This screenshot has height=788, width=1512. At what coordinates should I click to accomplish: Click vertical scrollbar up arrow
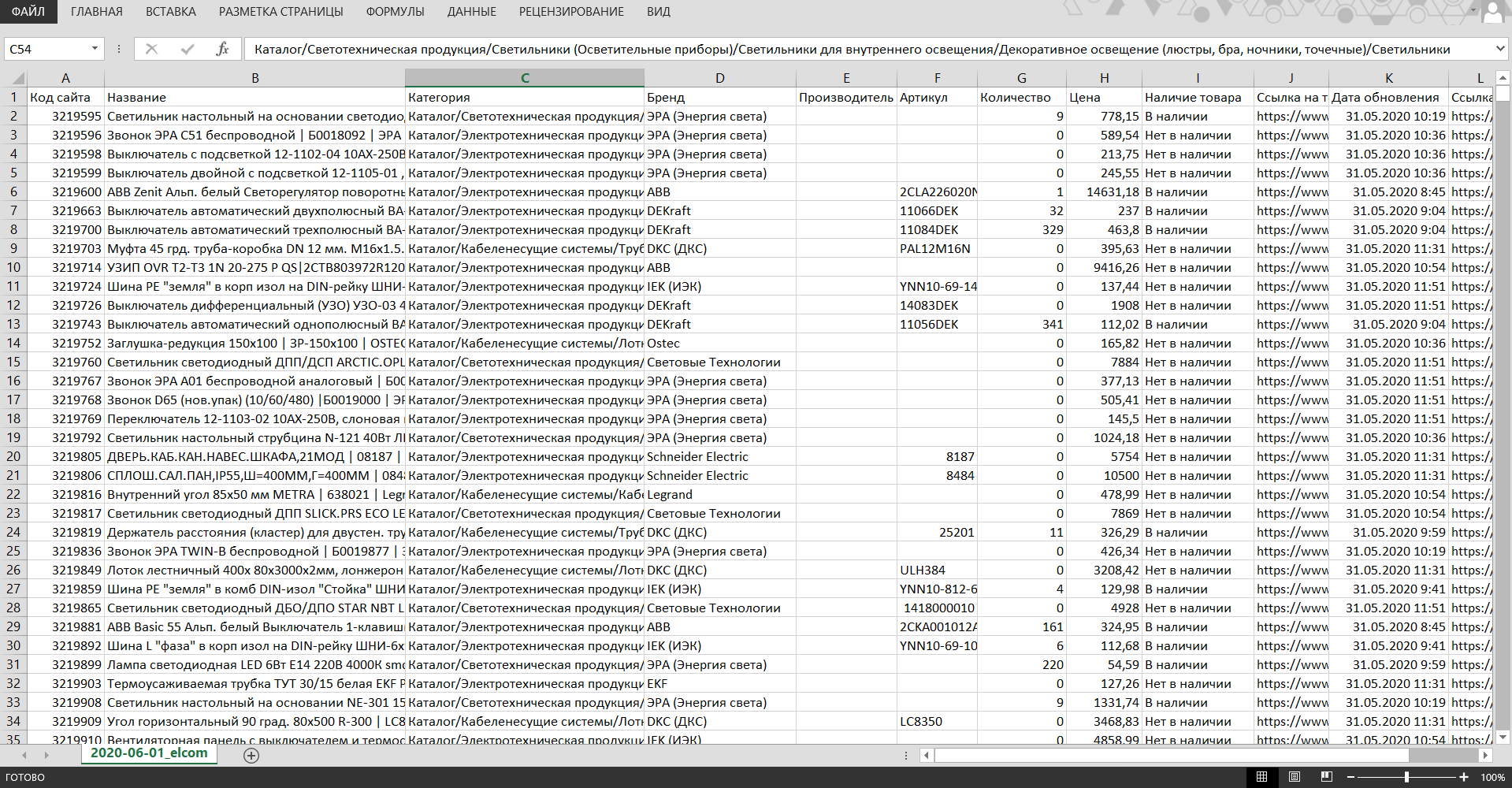1503,77
